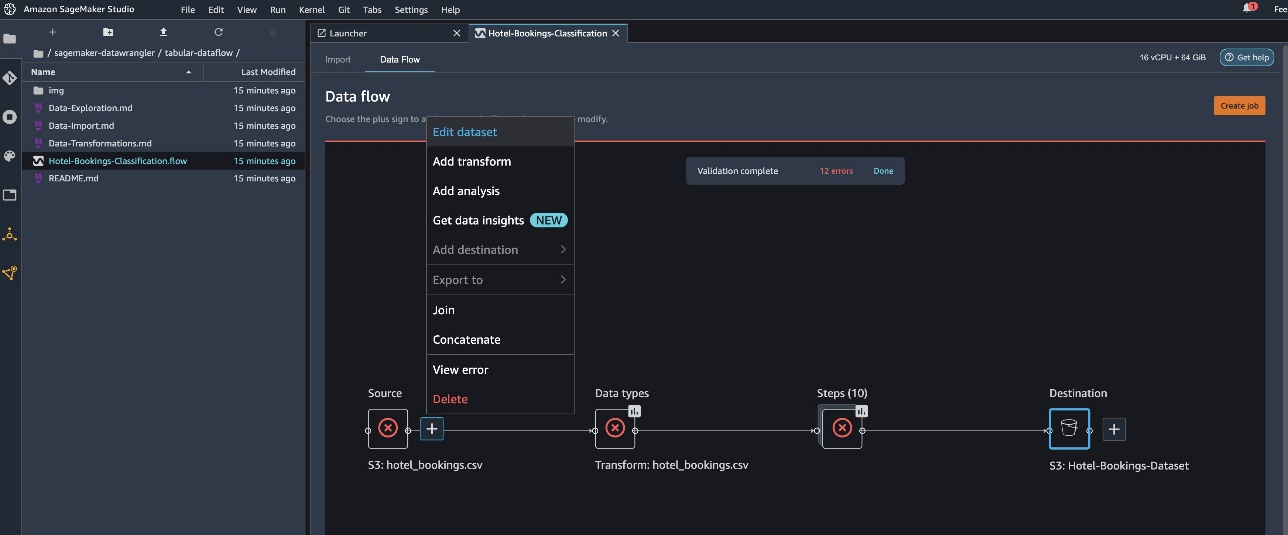
Task: Click the Git clone toolbar icon
Action: (273, 32)
